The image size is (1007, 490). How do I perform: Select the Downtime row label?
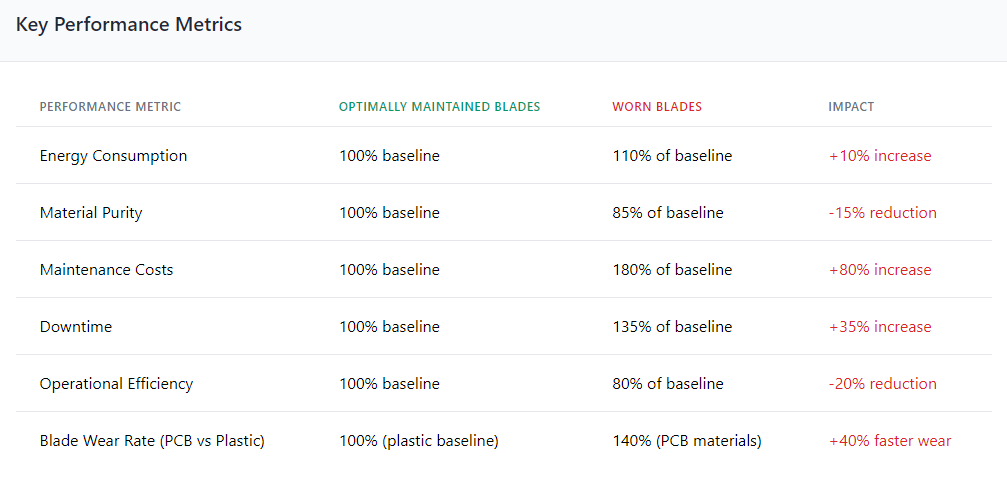coord(75,327)
